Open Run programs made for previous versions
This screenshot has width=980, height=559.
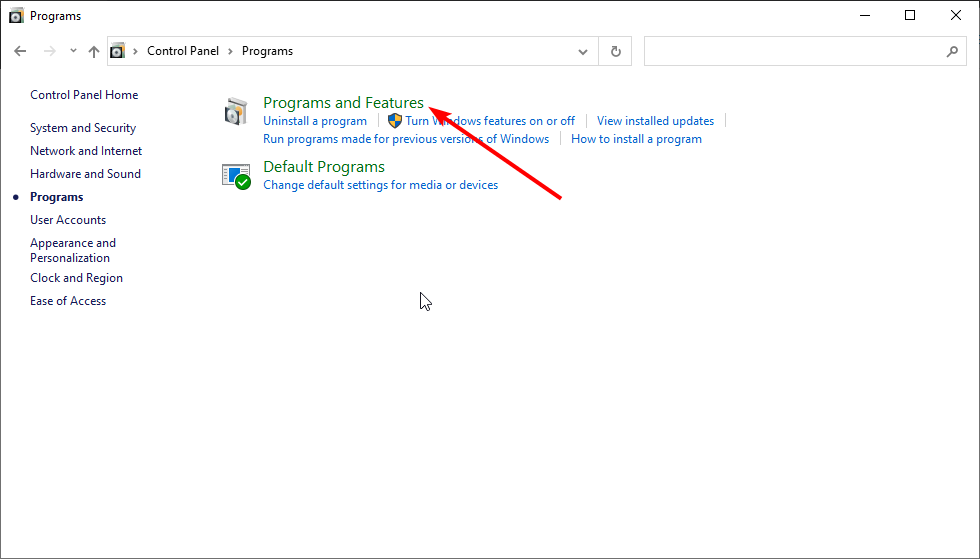[406, 139]
